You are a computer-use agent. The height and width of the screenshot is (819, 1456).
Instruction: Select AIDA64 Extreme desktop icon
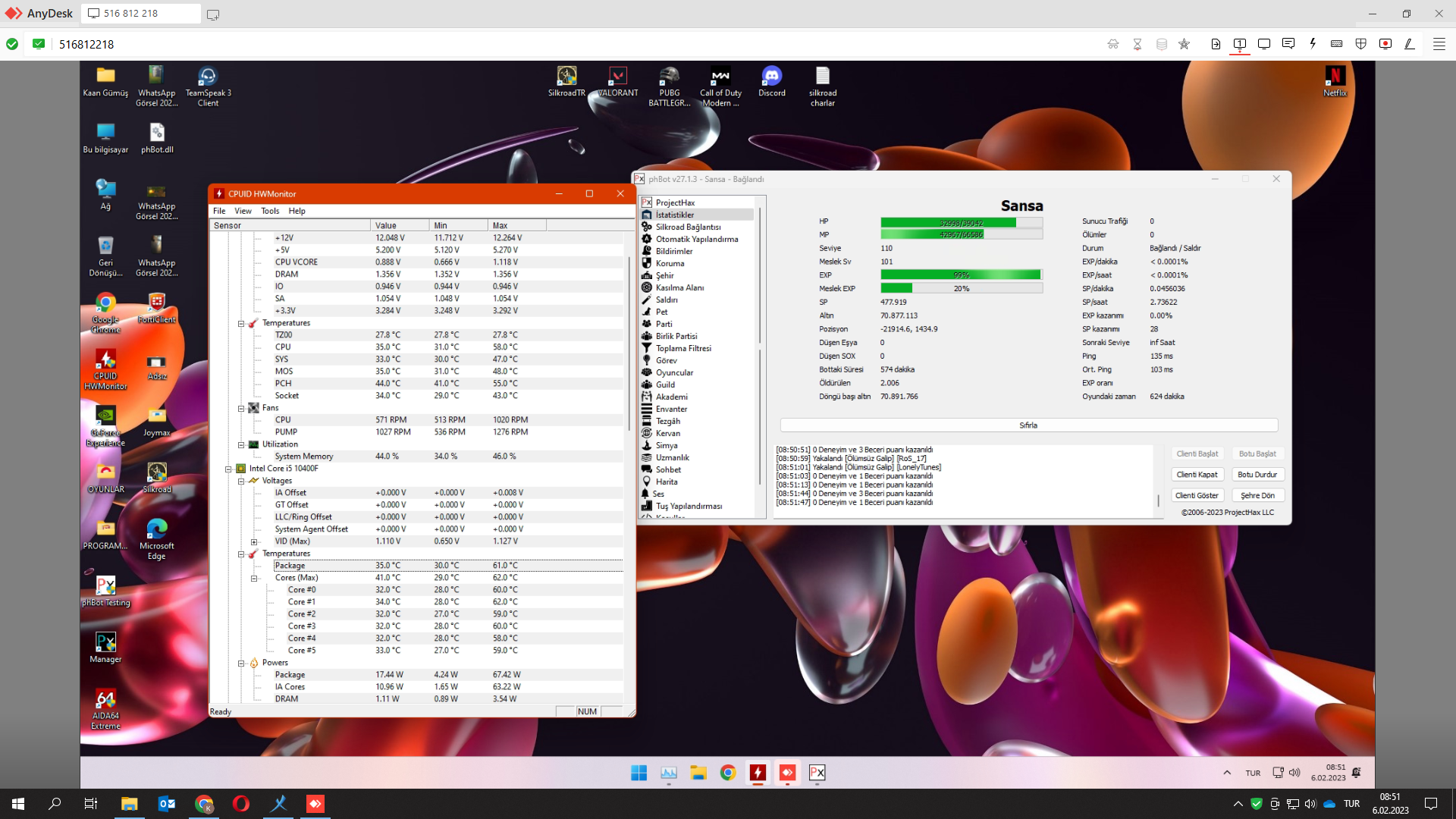[105, 710]
